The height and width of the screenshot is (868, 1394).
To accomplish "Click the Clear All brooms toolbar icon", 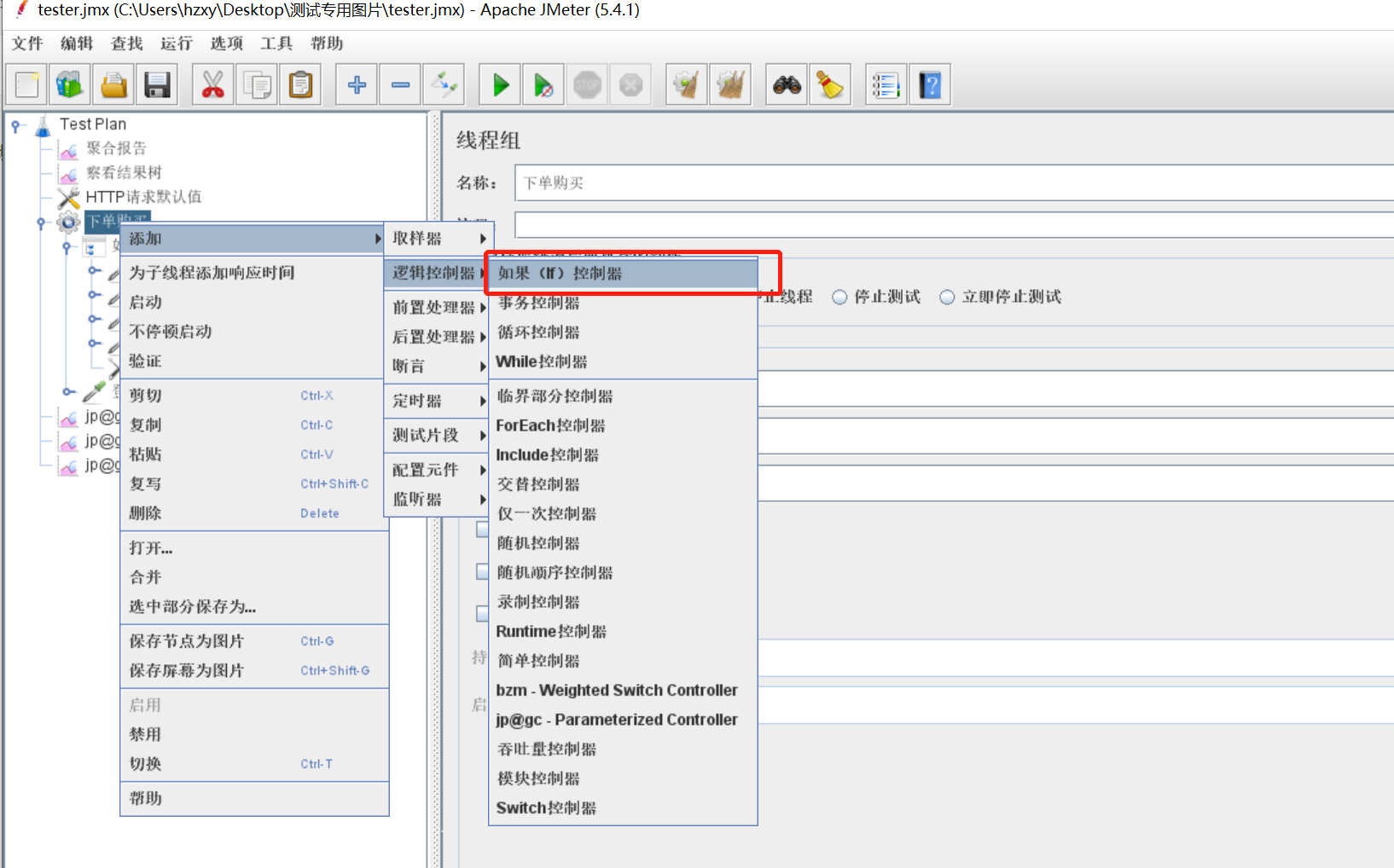I will [x=730, y=84].
